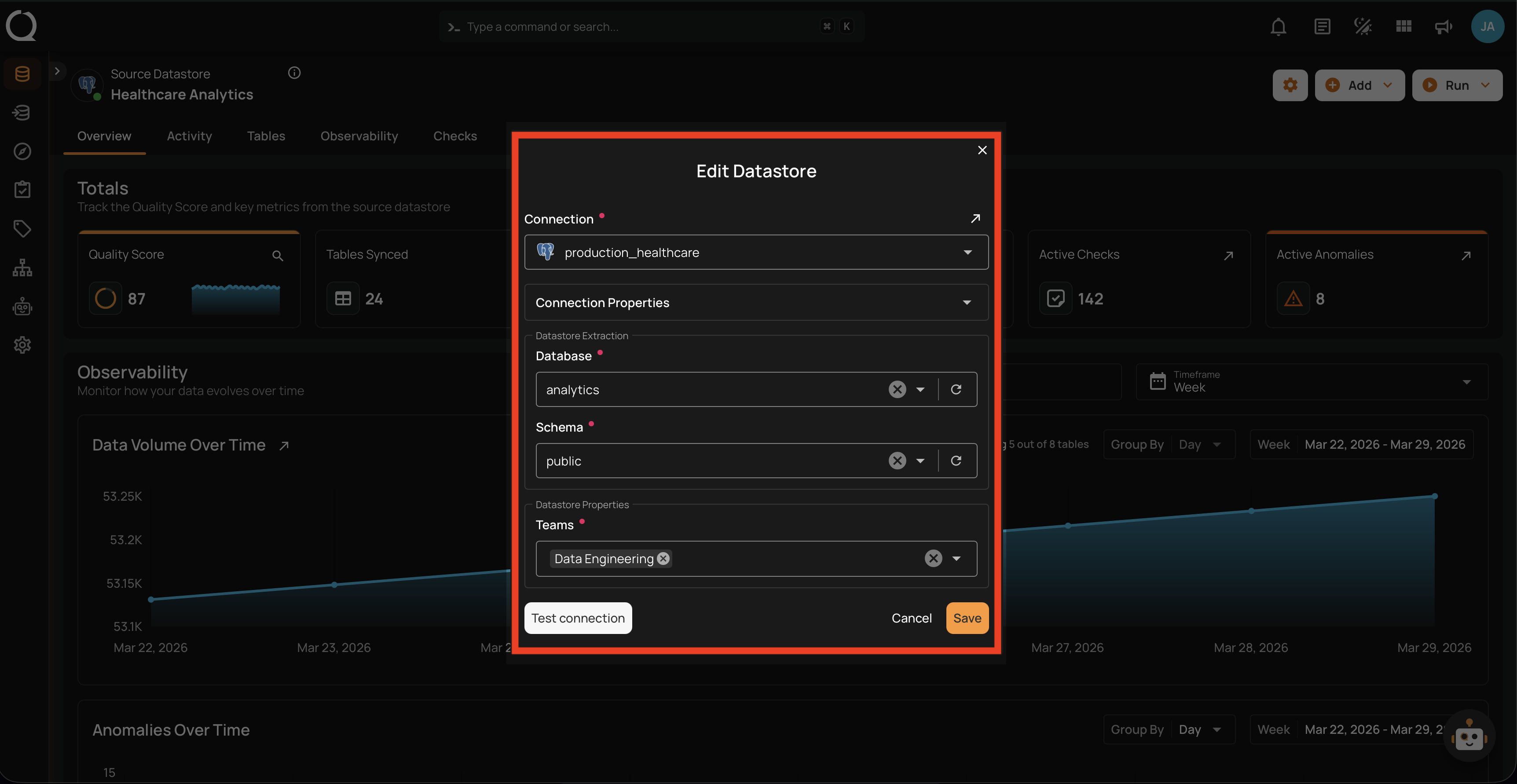
Task: Refresh the Schema list icon
Action: coord(956,461)
